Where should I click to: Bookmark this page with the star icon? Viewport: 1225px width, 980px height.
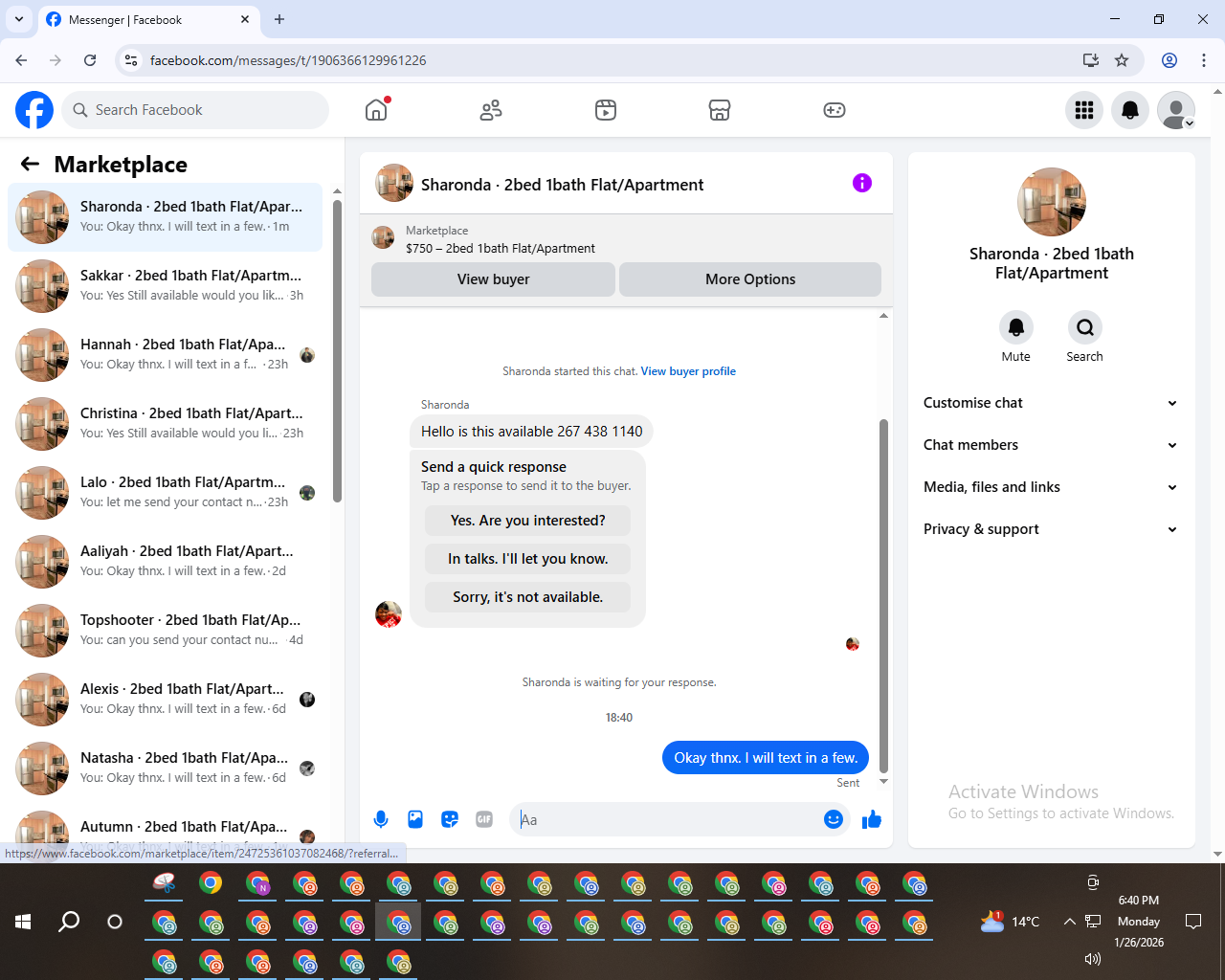coord(1122,60)
